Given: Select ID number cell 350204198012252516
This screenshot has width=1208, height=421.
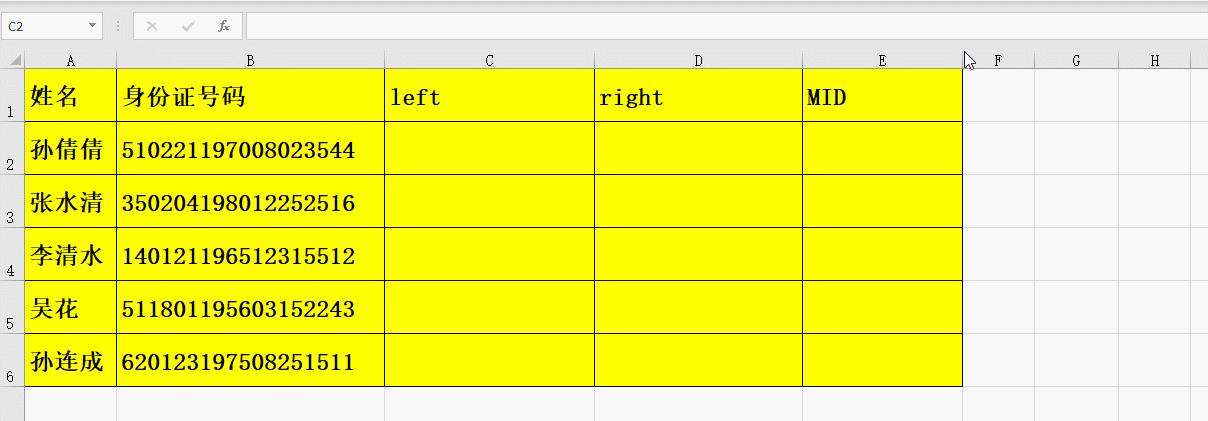Looking at the screenshot, I should [x=250, y=203].
